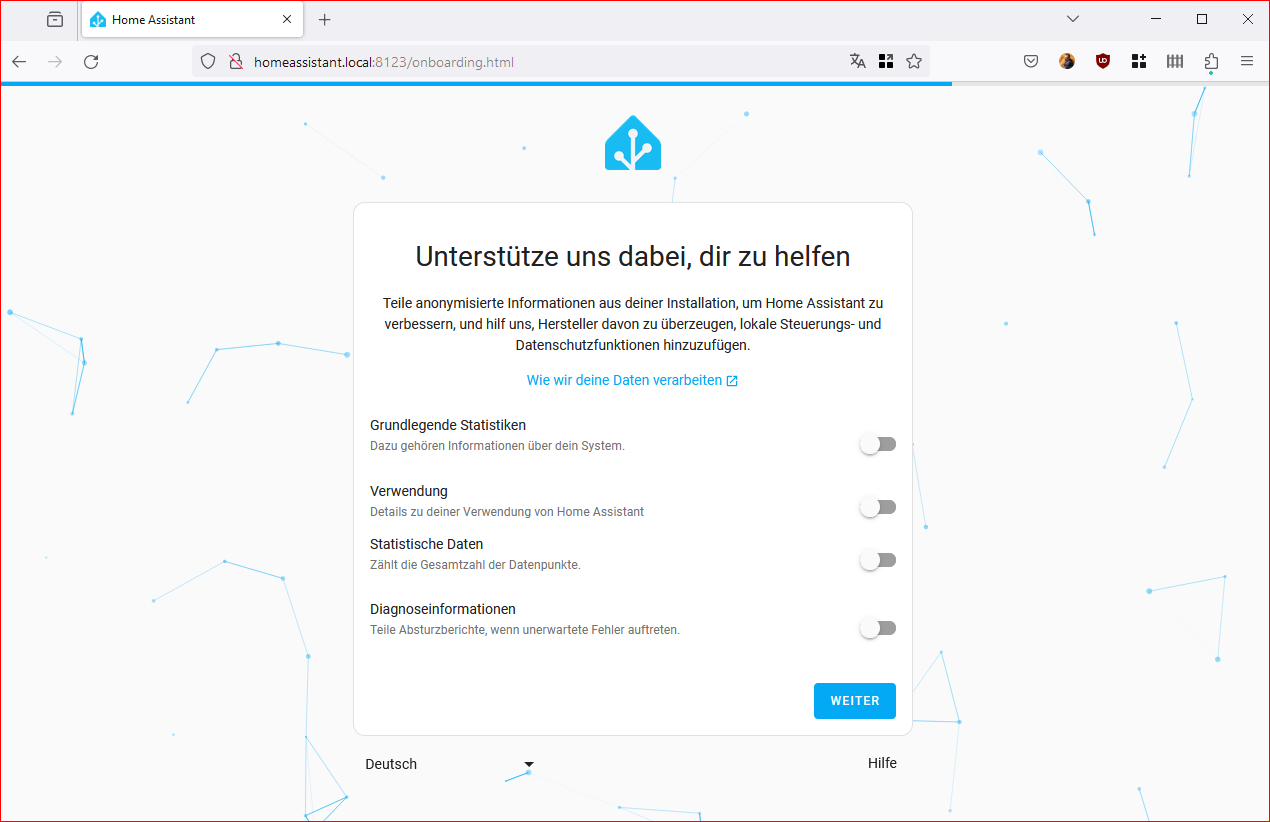
Task: Click heading 'Unterstütze uns dabei, dir zu helfen'
Action: [633, 256]
